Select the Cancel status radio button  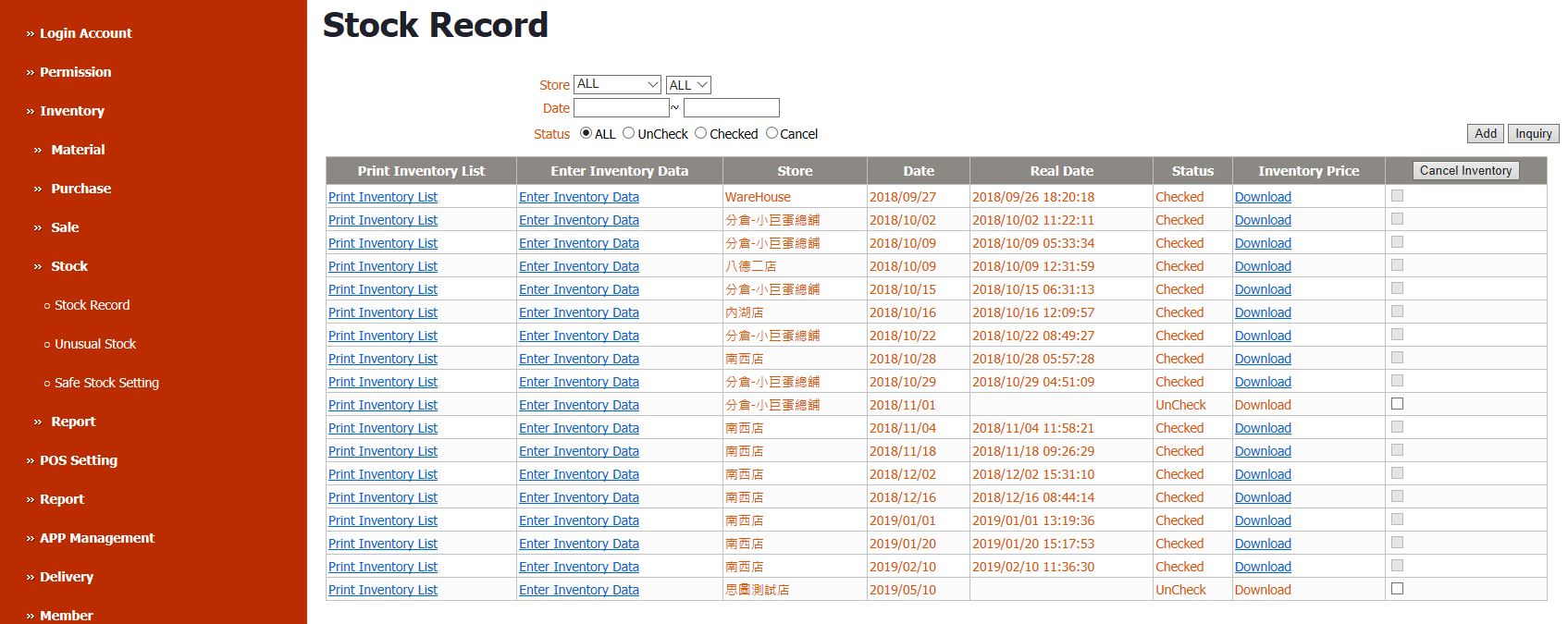click(772, 133)
